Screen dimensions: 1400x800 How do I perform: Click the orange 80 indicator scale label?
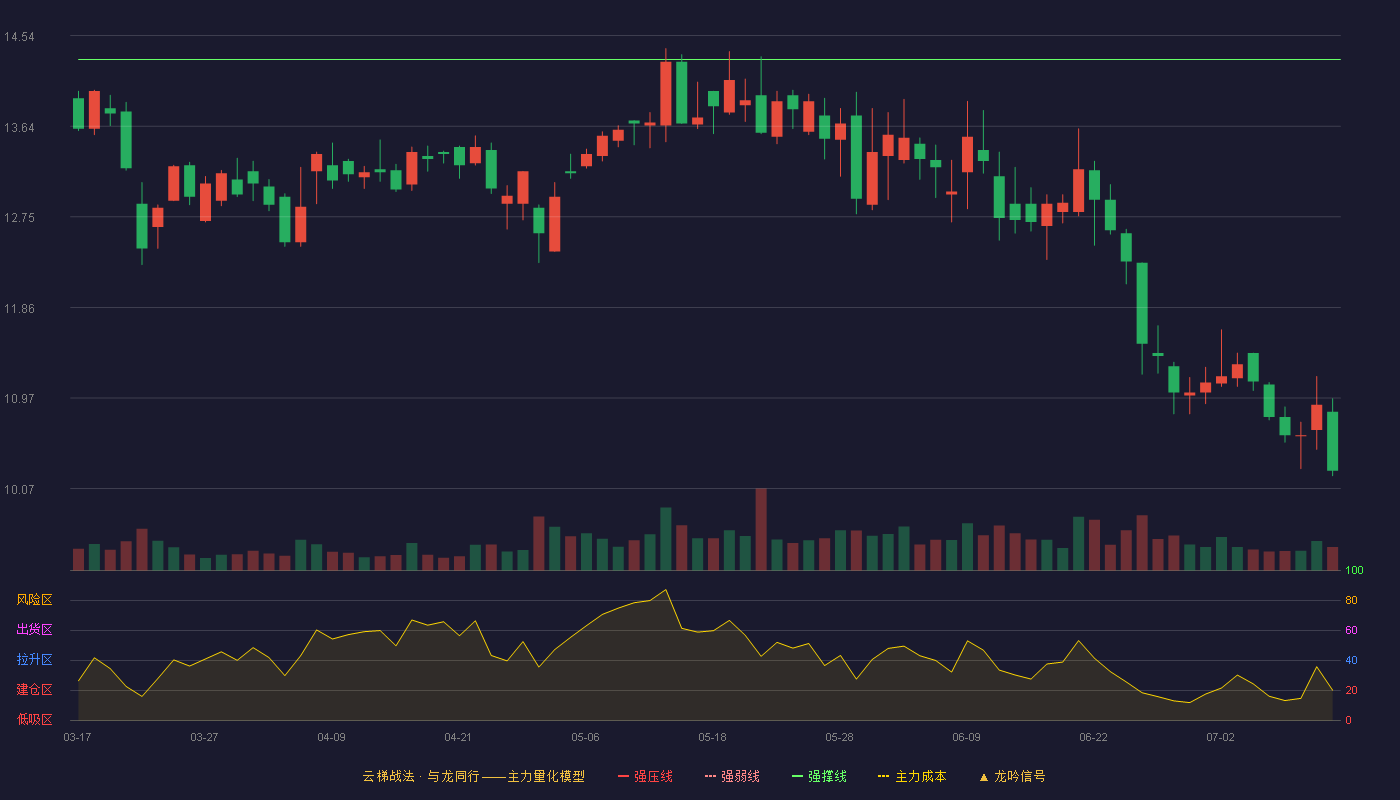coord(1351,601)
